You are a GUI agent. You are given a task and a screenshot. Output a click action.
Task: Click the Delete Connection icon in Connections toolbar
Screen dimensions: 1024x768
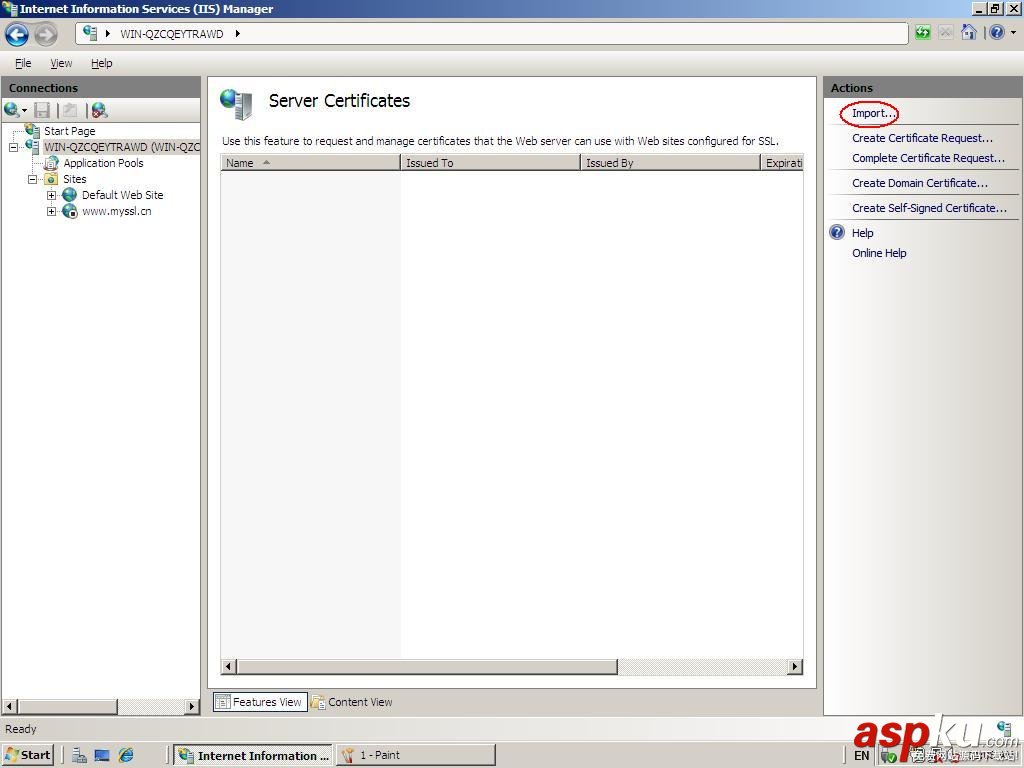tap(98, 110)
